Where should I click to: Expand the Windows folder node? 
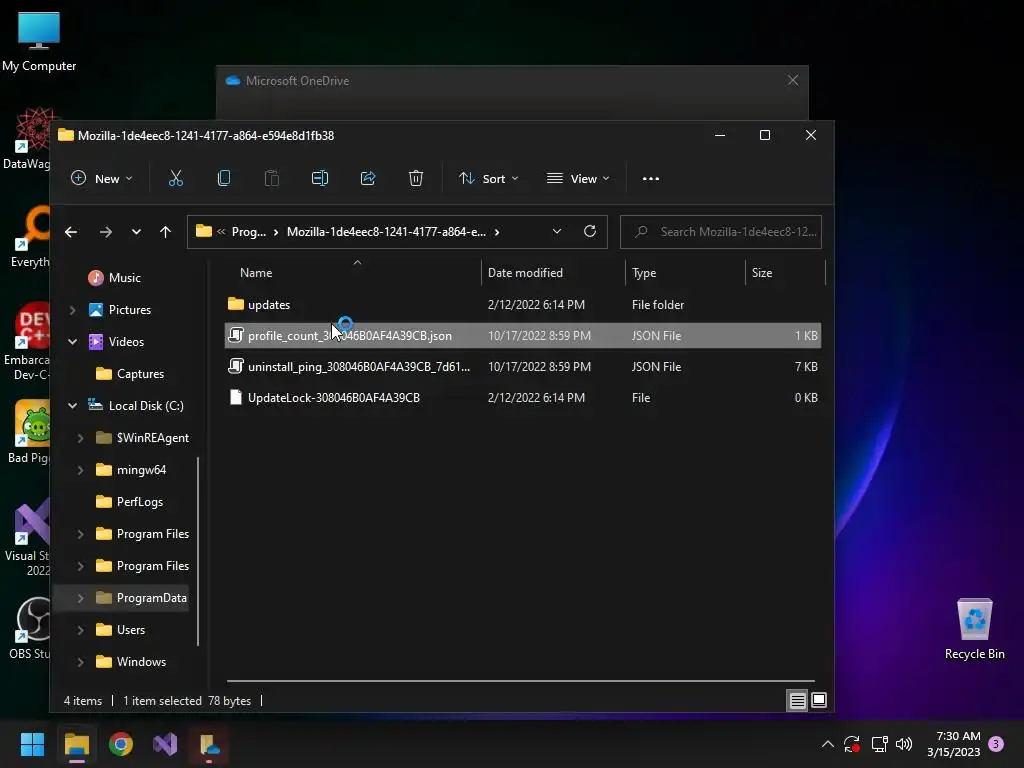(80, 662)
